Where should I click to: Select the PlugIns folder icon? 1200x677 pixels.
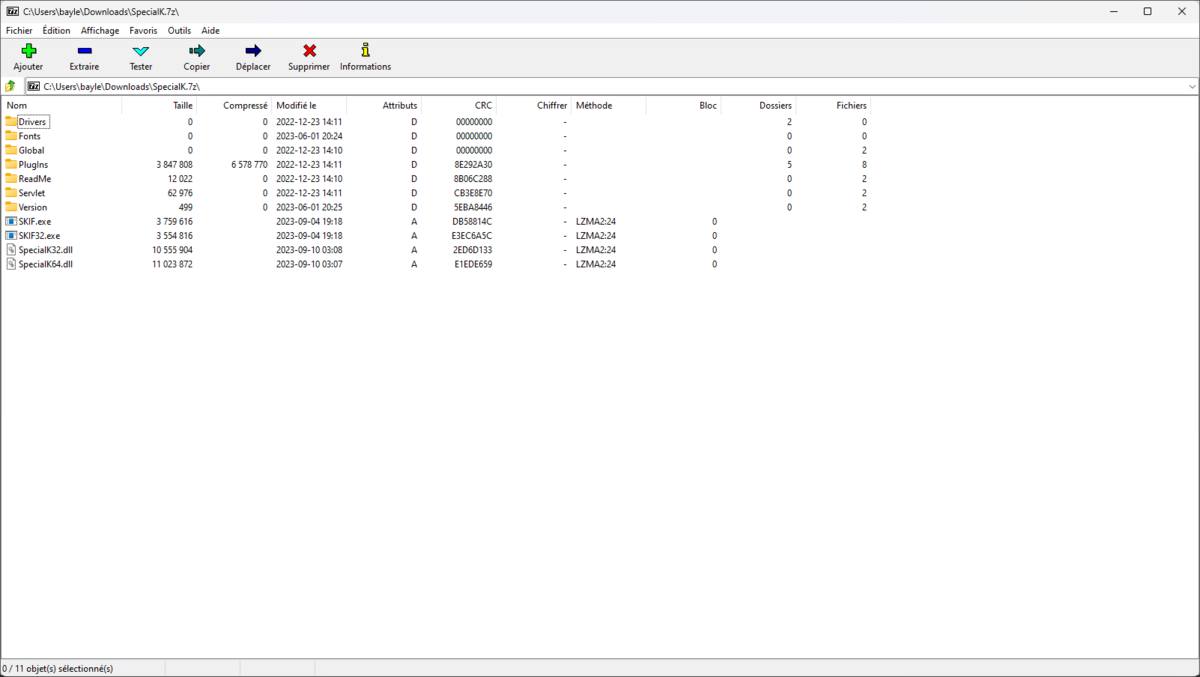[x=11, y=164]
